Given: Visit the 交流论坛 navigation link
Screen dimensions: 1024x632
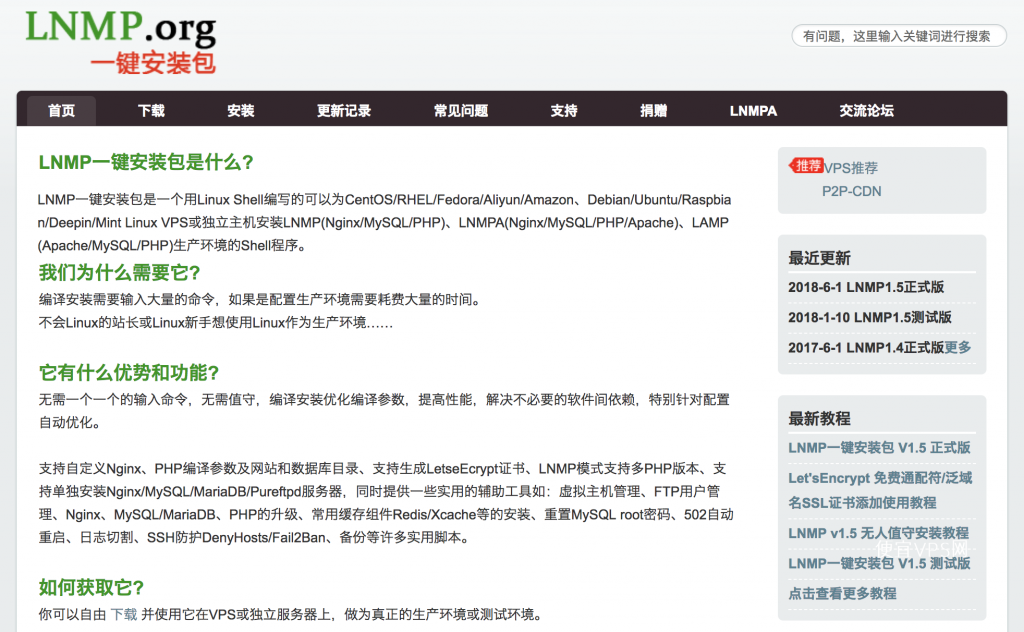Looking at the screenshot, I should coord(867,110).
